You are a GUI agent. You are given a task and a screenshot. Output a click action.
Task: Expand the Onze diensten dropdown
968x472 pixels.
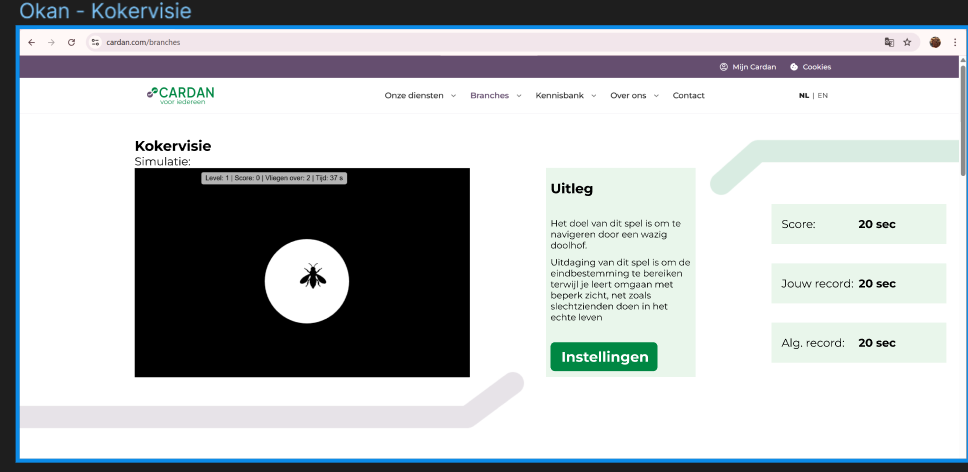coord(420,96)
